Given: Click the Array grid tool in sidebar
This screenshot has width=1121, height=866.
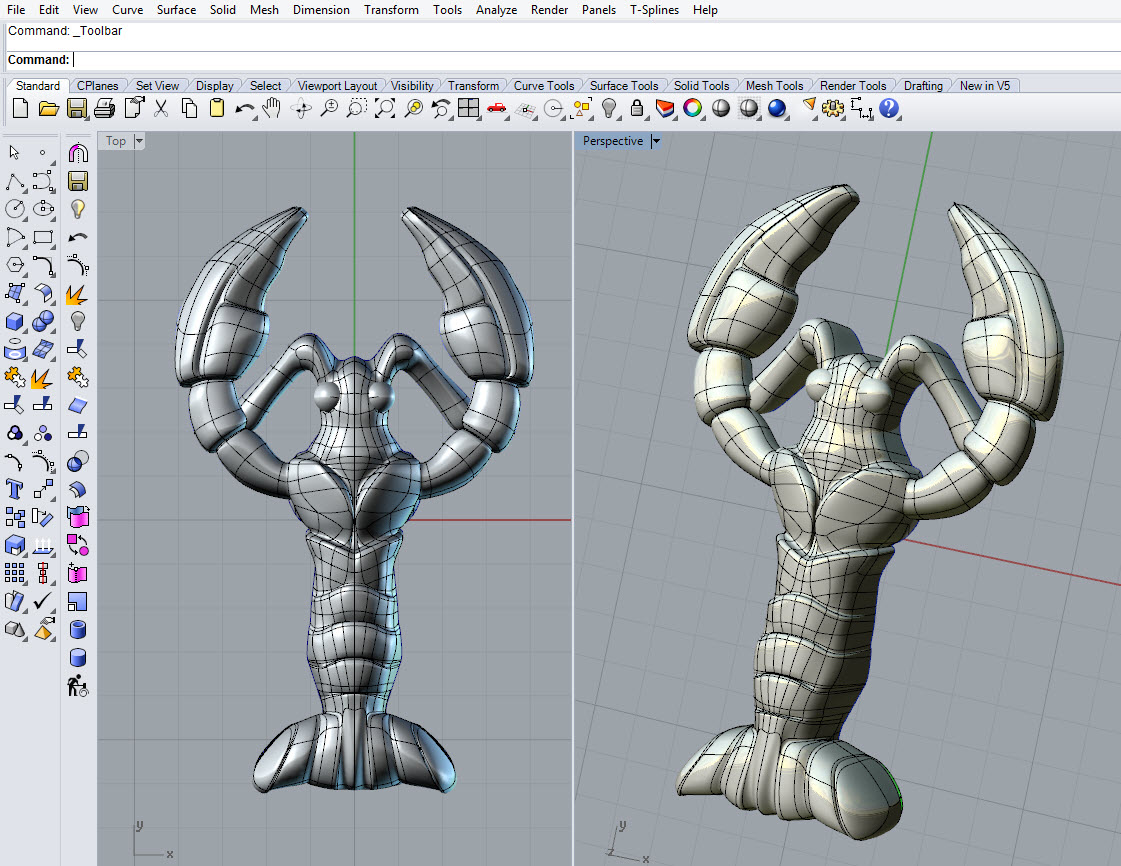Looking at the screenshot, I should pos(14,573).
